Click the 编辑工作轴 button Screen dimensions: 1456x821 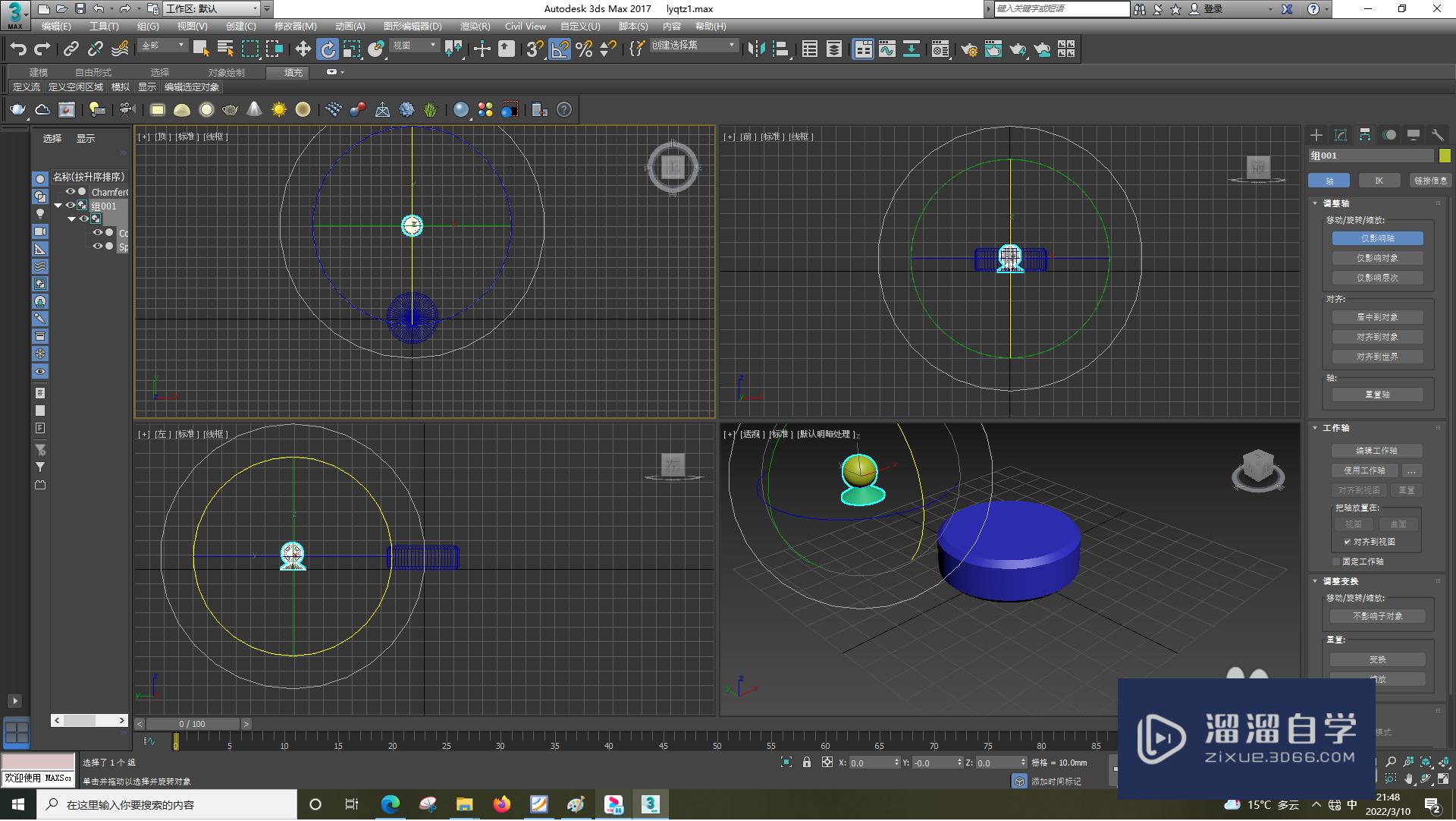[x=1376, y=451]
